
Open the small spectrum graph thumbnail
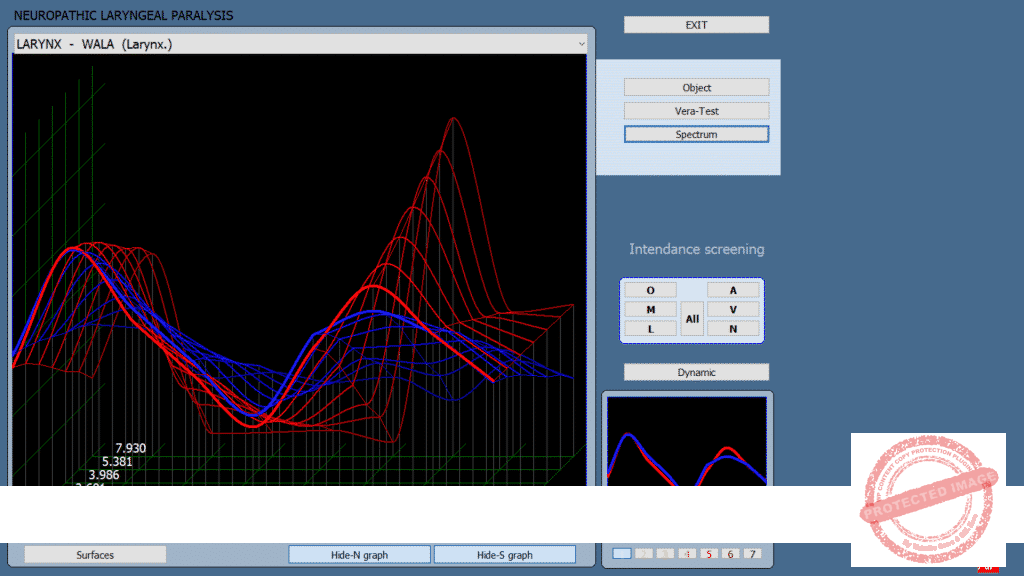[686, 442]
